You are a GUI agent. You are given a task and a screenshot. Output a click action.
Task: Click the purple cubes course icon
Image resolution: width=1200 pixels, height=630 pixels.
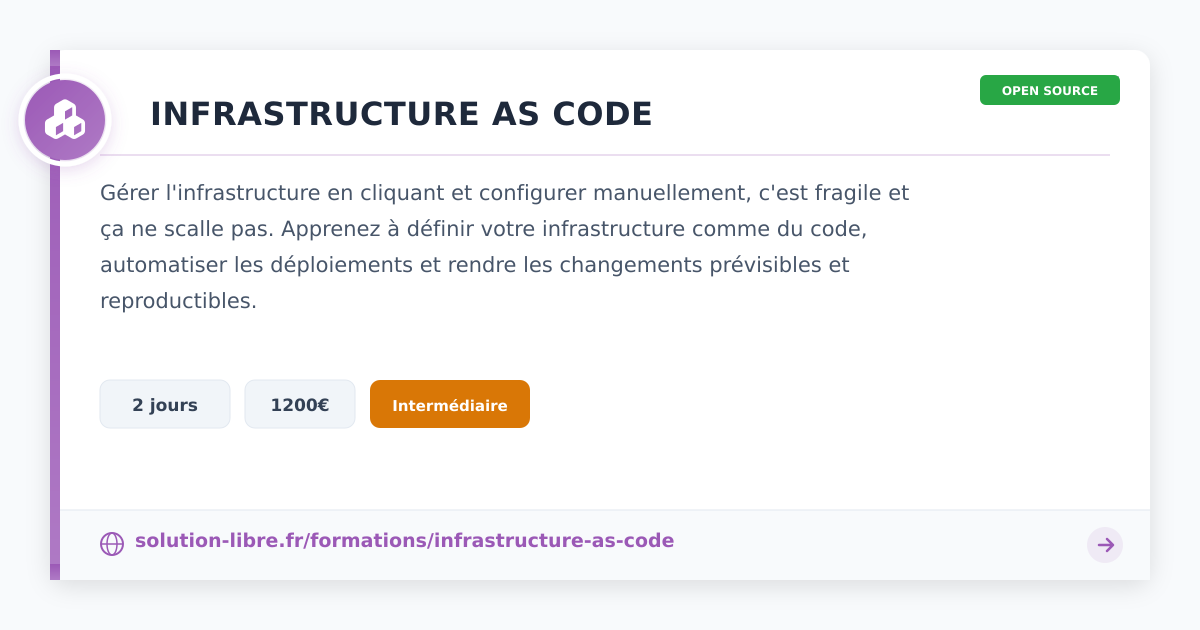(65, 120)
